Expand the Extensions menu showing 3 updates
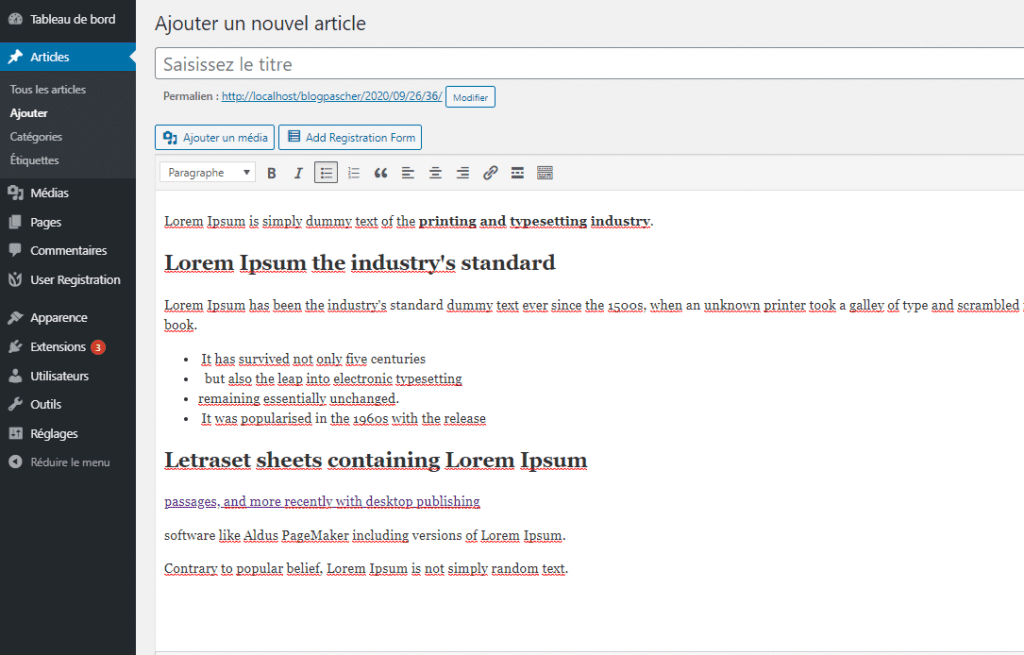Image resolution: width=1024 pixels, height=655 pixels. coord(55,346)
